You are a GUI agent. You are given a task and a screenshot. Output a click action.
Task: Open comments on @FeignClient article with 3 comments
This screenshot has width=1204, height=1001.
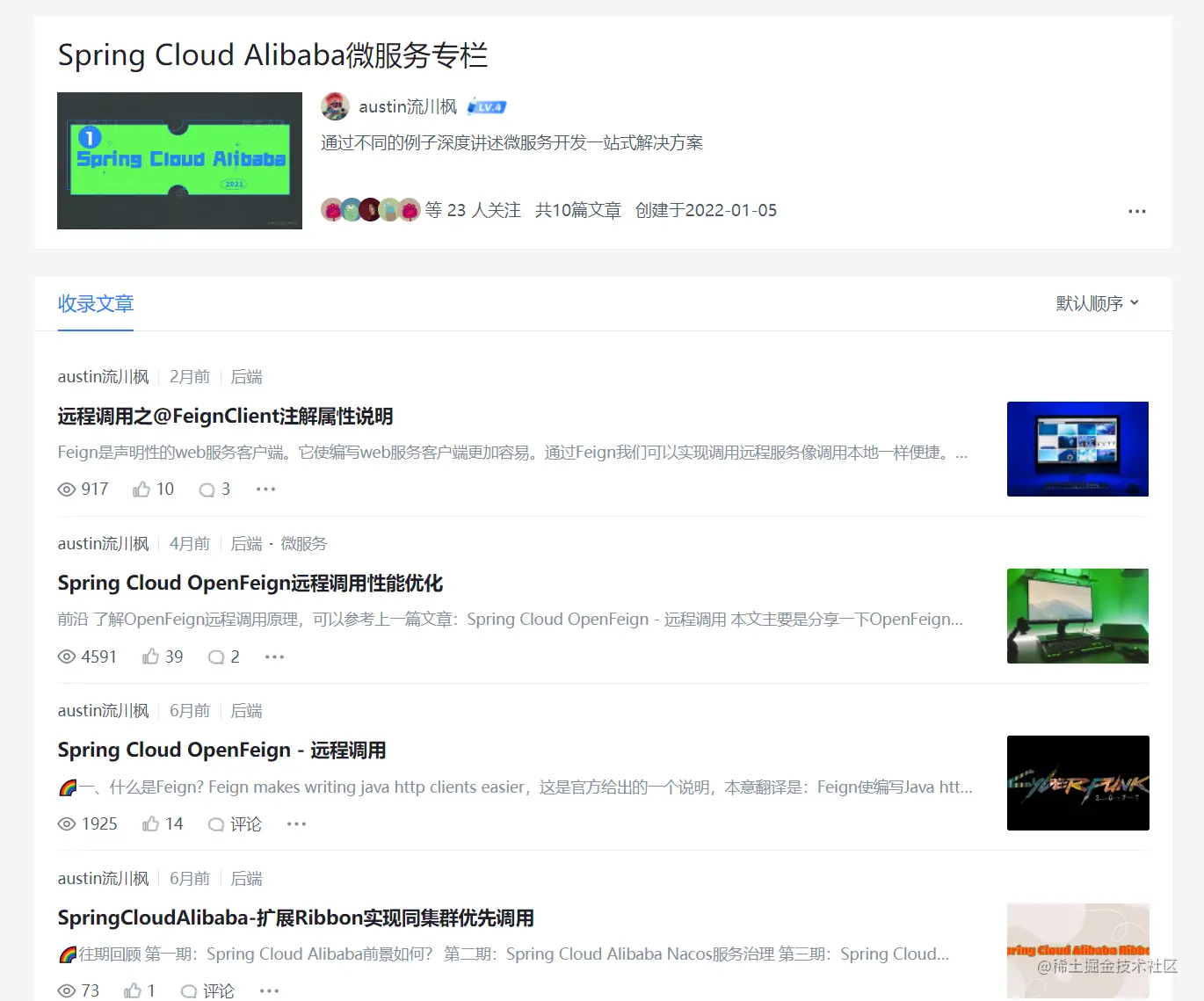214,490
